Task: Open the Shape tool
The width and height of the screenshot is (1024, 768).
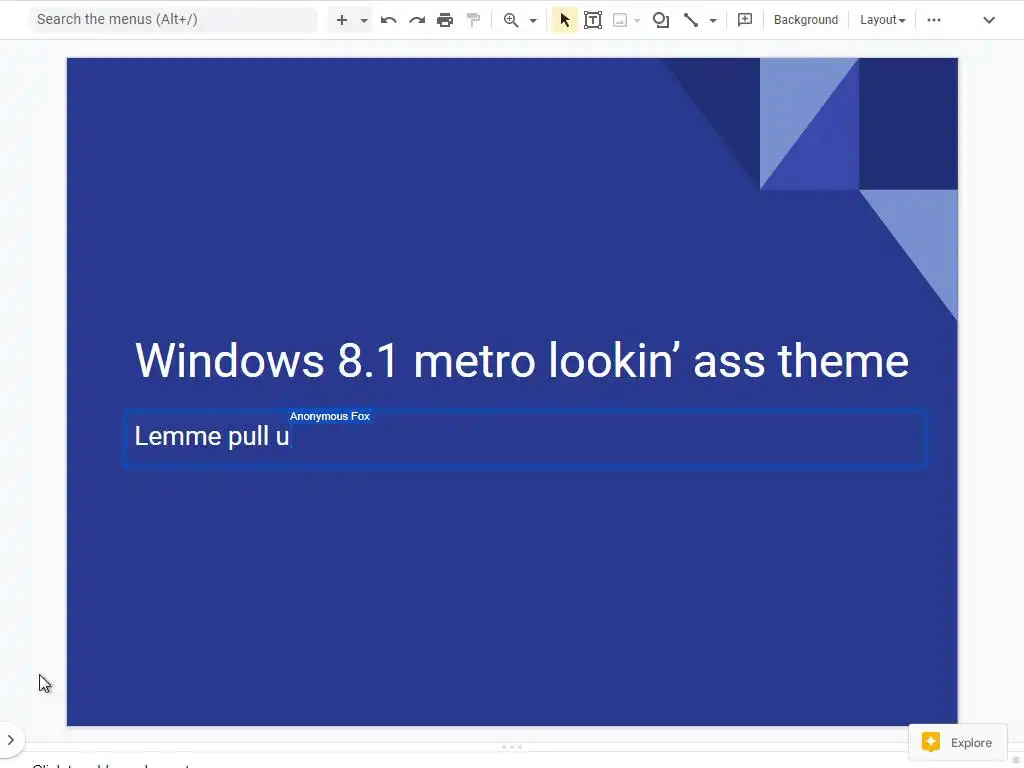Action: [661, 20]
